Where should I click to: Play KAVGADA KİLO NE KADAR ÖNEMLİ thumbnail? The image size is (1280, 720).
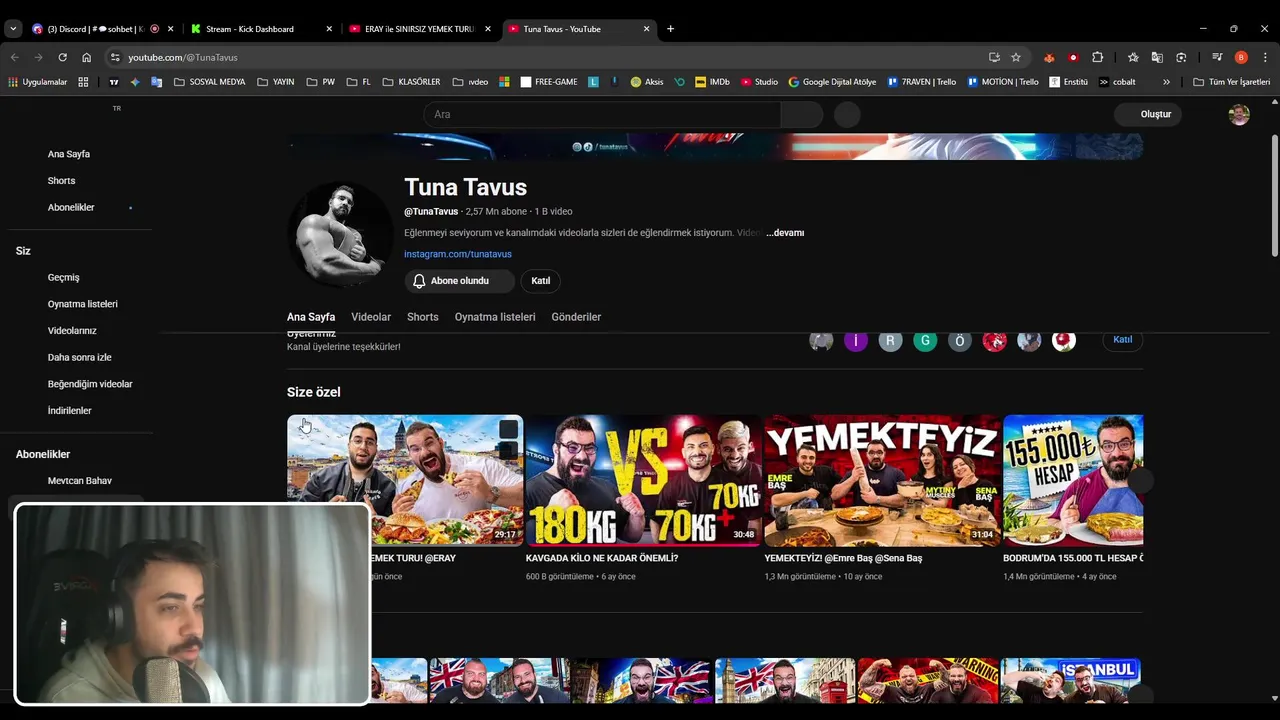coord(643,481)
